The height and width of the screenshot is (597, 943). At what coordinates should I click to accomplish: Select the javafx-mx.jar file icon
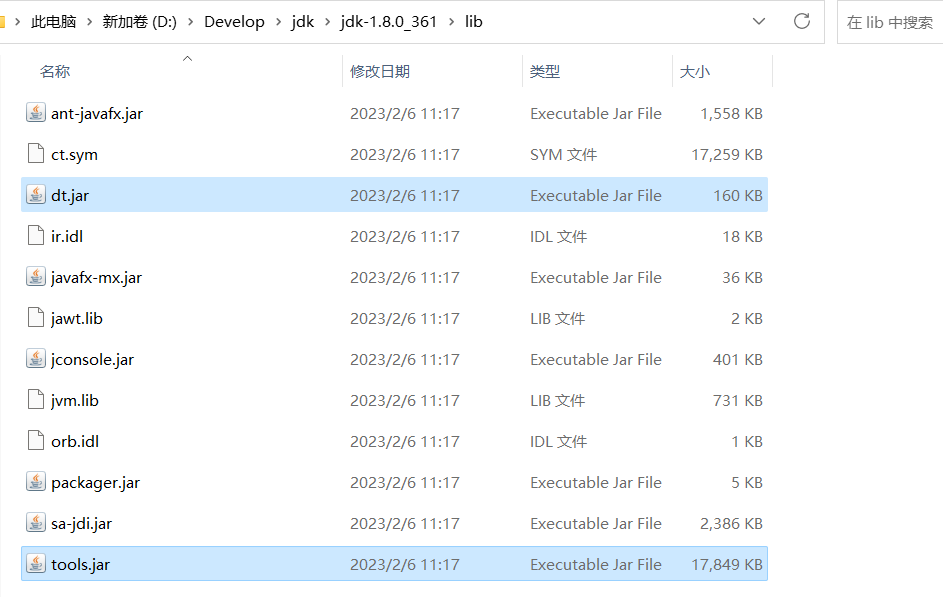36,277
